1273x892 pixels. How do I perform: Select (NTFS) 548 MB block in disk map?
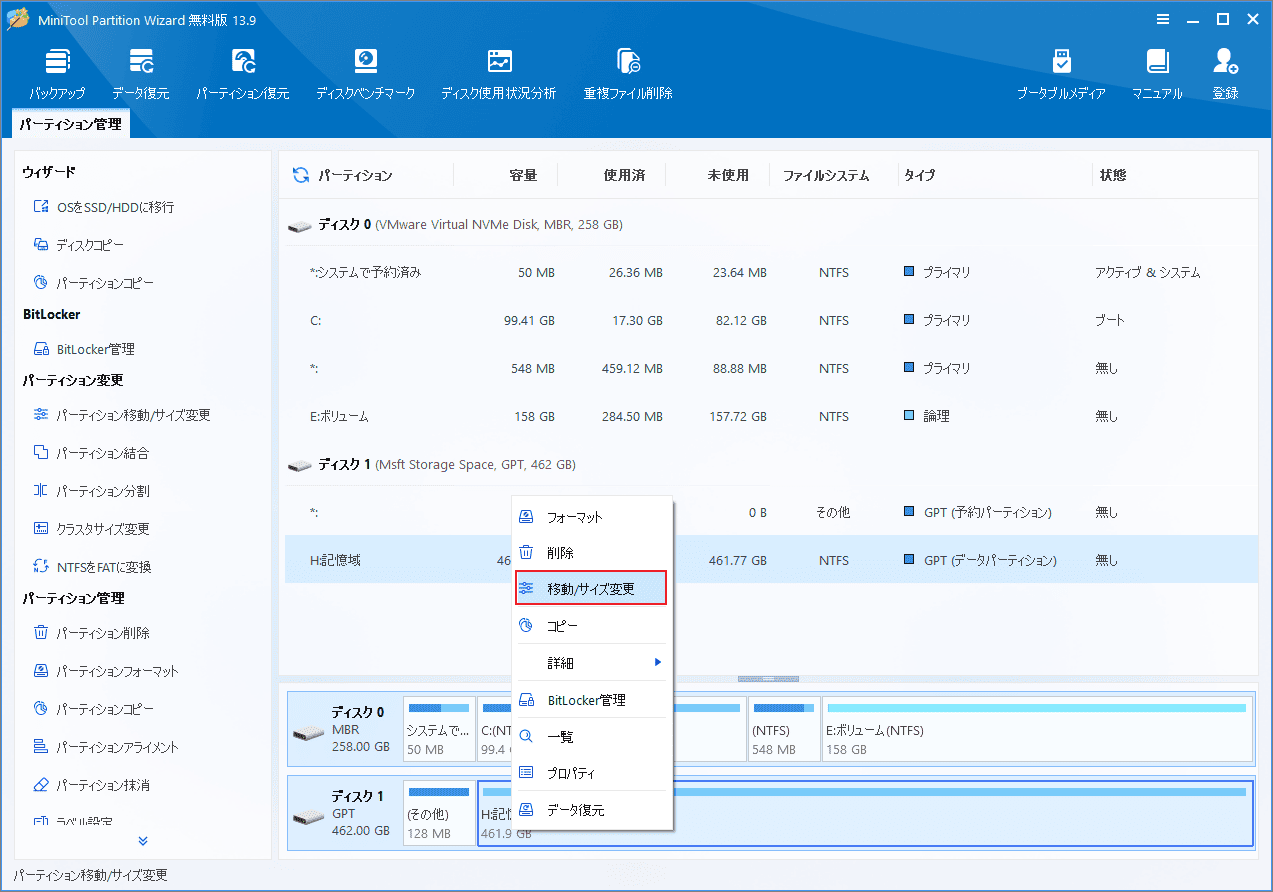coord(784,729)
